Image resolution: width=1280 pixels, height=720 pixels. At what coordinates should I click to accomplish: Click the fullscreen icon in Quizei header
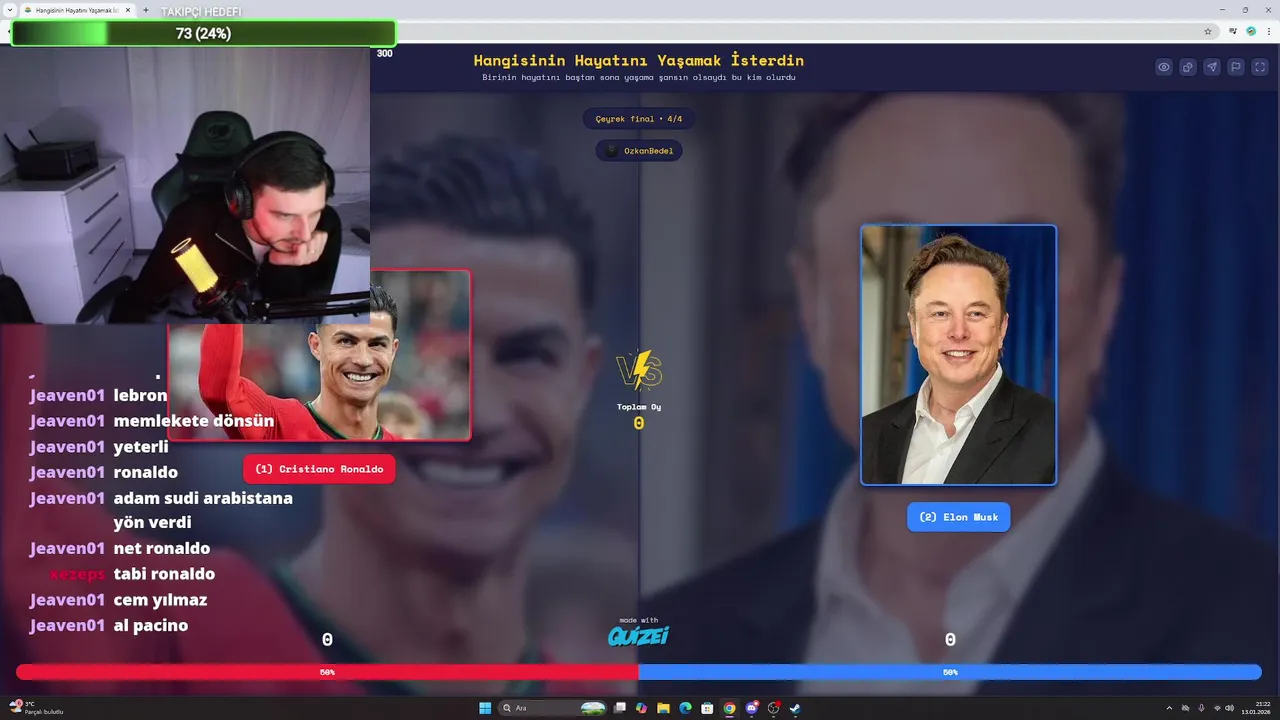click(x=1260, y=67)
